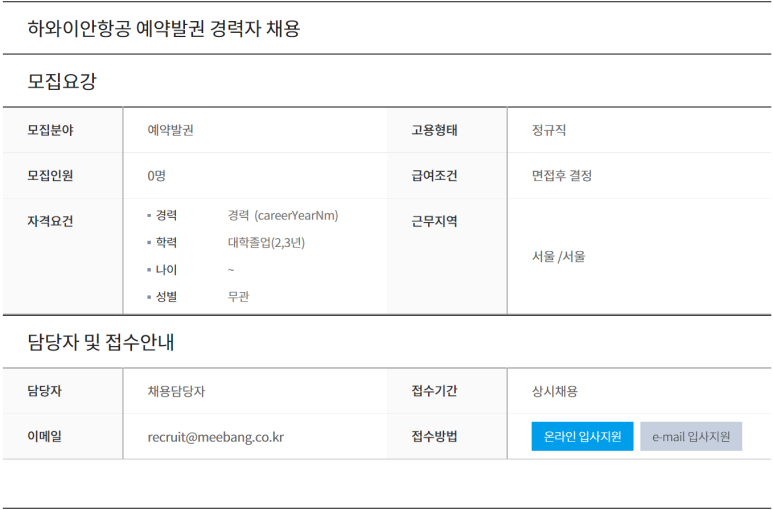Select the 경력 (careerYearNm) text
773x510 pixels.
pyautogui.click(x=283, y=215)
